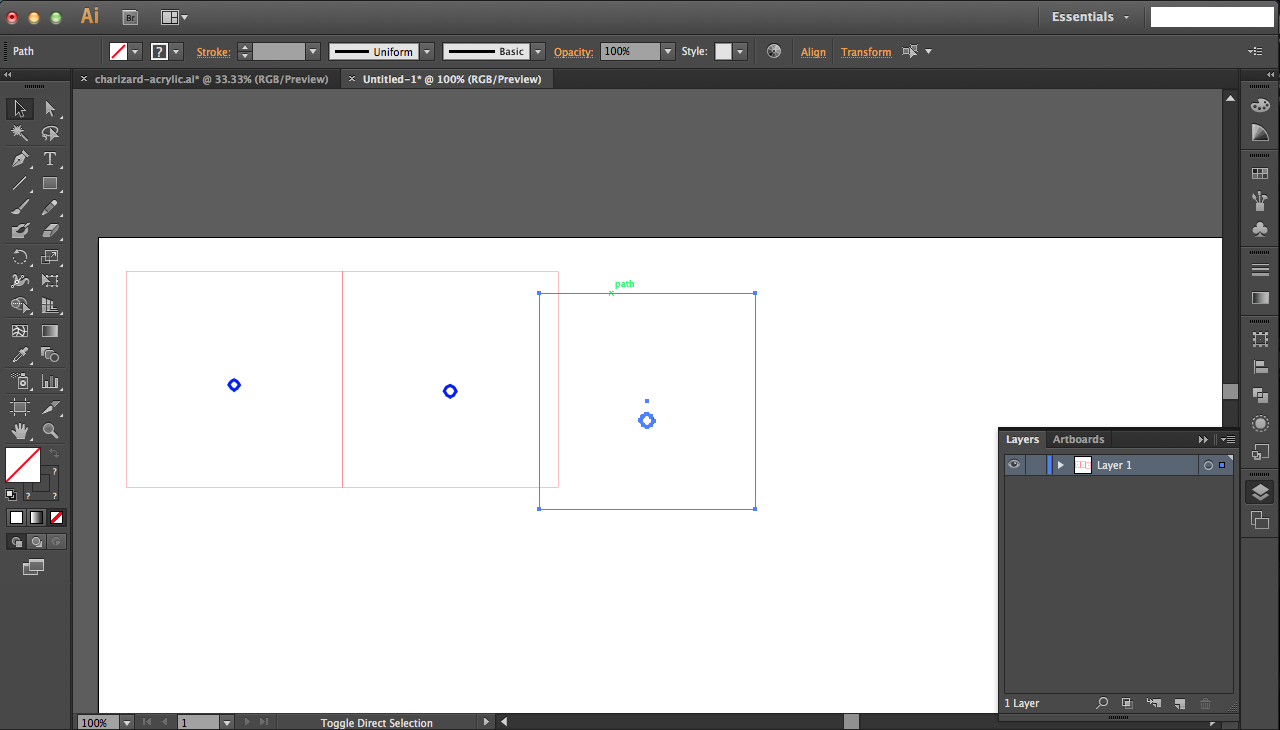Reset default fill and stroke

coord(11,495)
